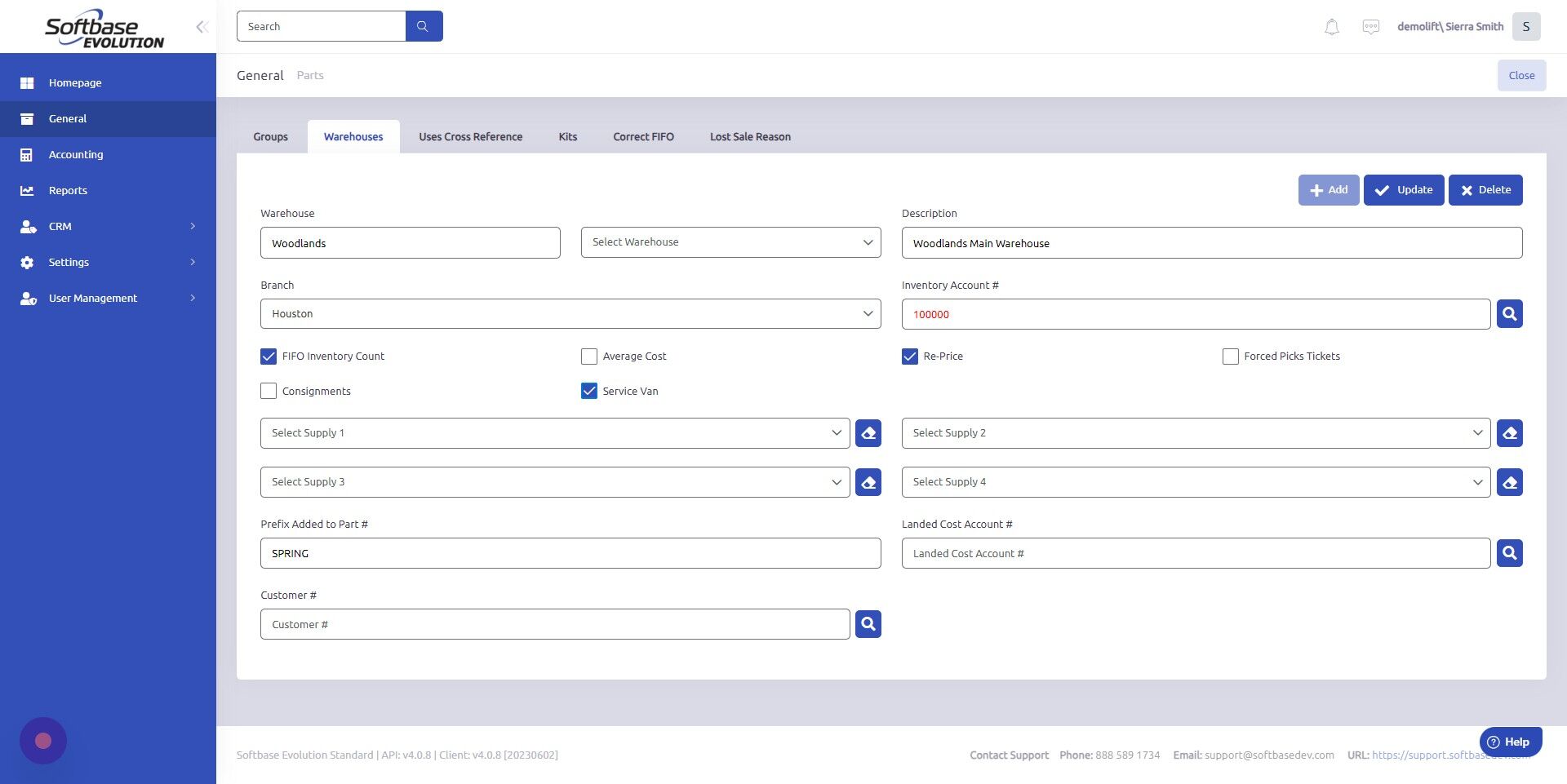This screenshot has width=1567, height=784.
Task: Click the user avatar circle for Sierra Smith
Action: coord(1525,26)
